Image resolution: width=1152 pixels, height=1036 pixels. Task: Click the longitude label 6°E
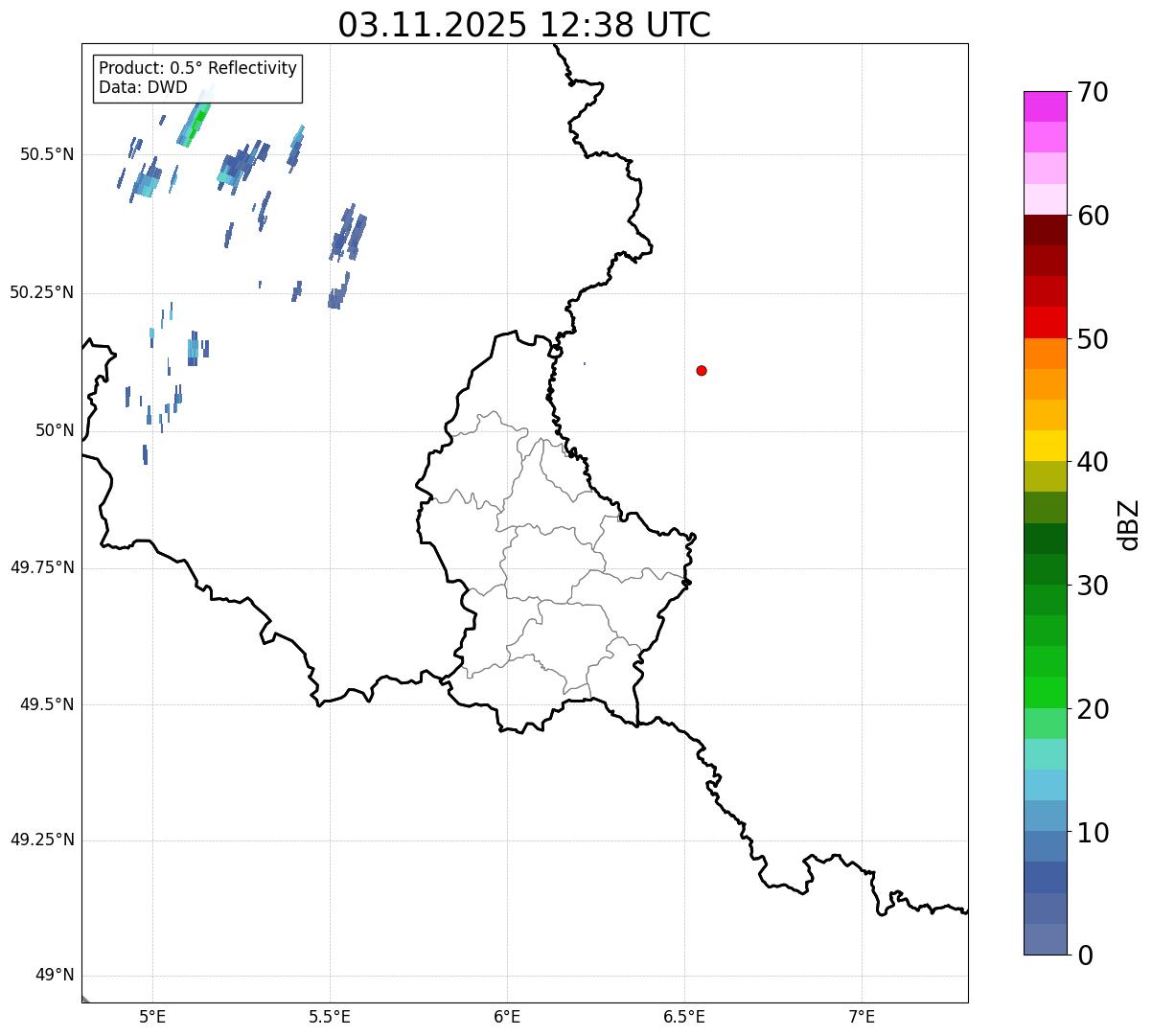coord(507,1017)
